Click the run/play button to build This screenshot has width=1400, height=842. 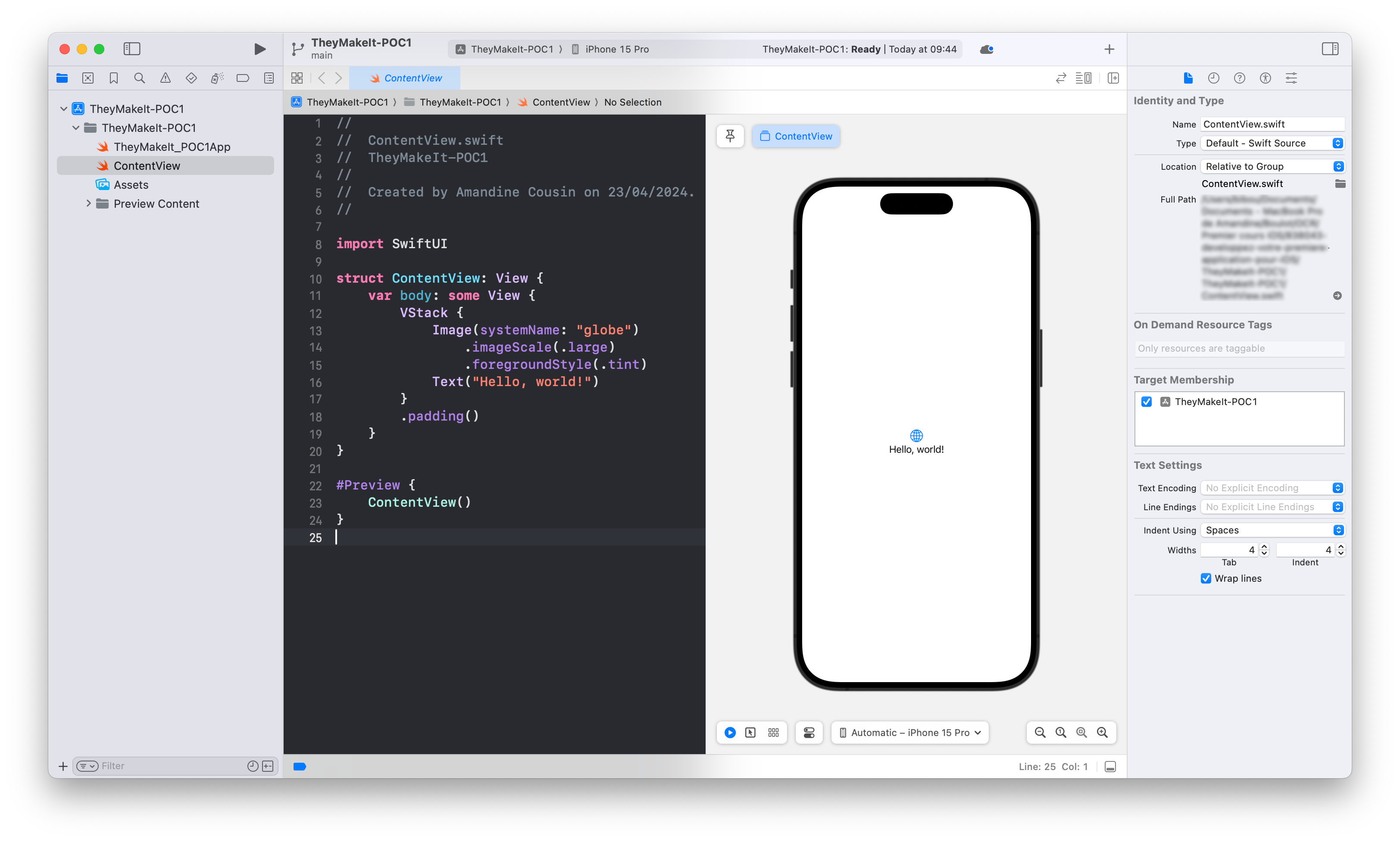click(259, 48)
